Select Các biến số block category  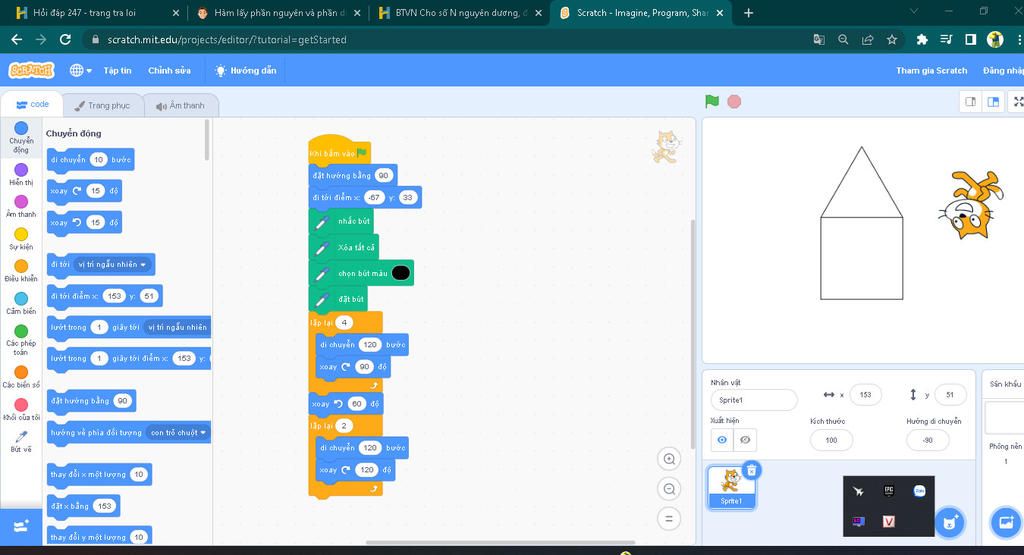point(21,376)
